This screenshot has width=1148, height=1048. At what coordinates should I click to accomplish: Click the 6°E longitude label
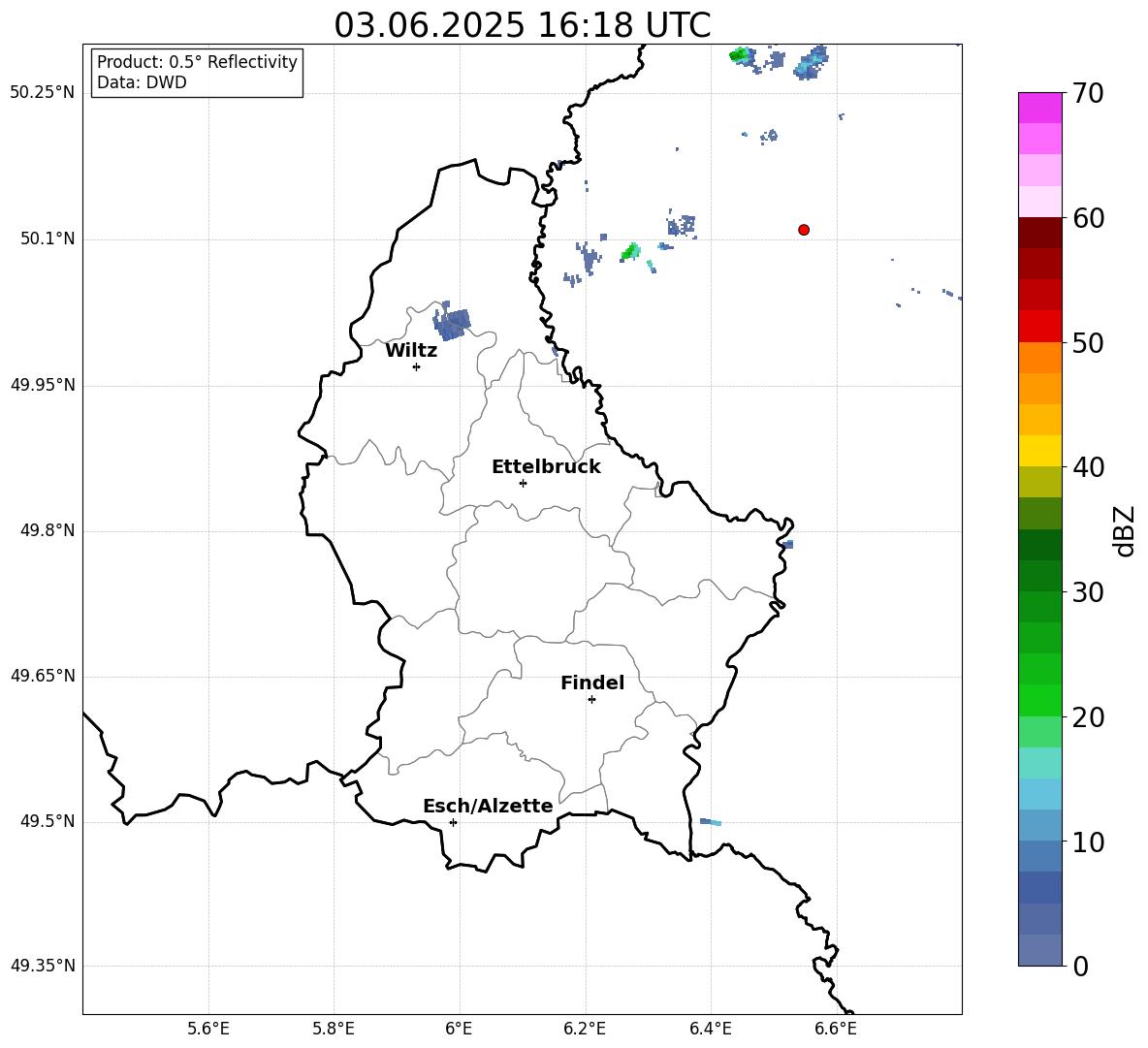click(x=459, y=1029)
